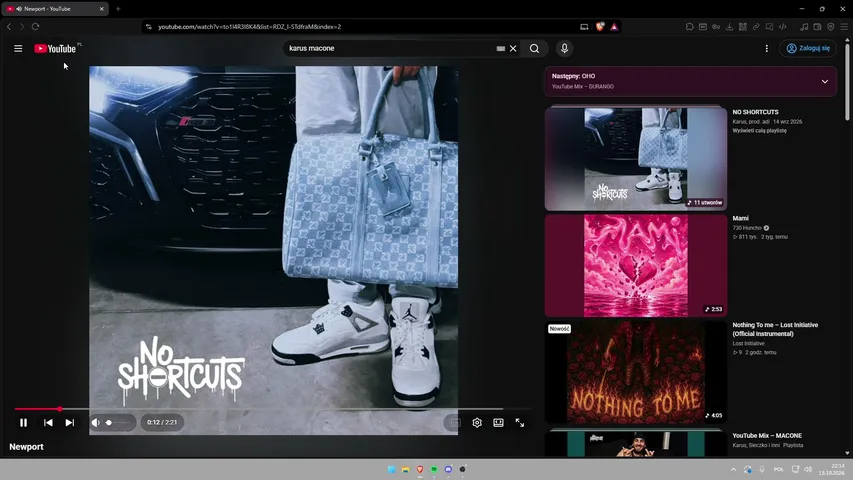Open the YouTube Mix – MACONE title
Viewport: 853px width, 480px height.
click(x=767, y=436)
